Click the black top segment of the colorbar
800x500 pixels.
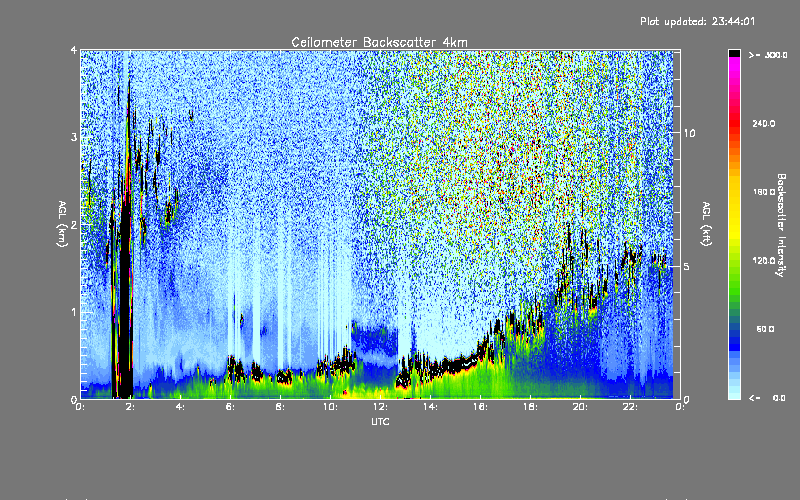(x=734, y=53)
